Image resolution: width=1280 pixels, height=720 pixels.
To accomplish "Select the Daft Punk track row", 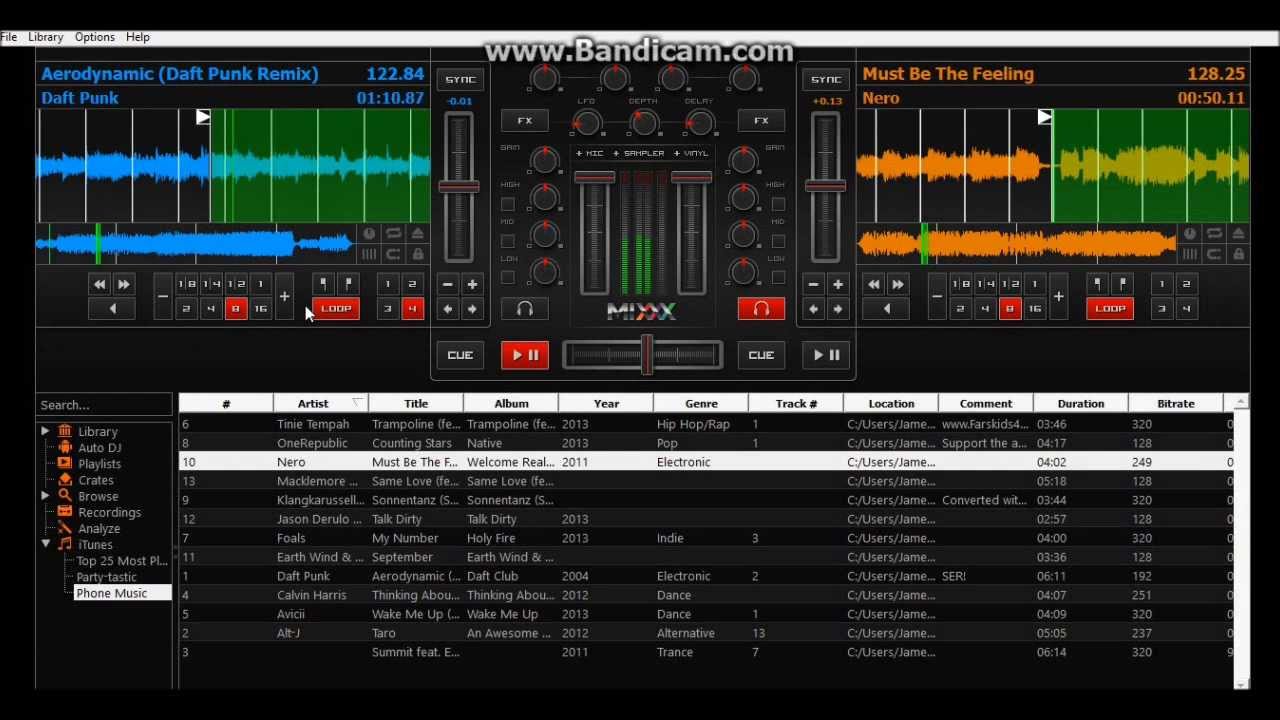I will [705, 576].
